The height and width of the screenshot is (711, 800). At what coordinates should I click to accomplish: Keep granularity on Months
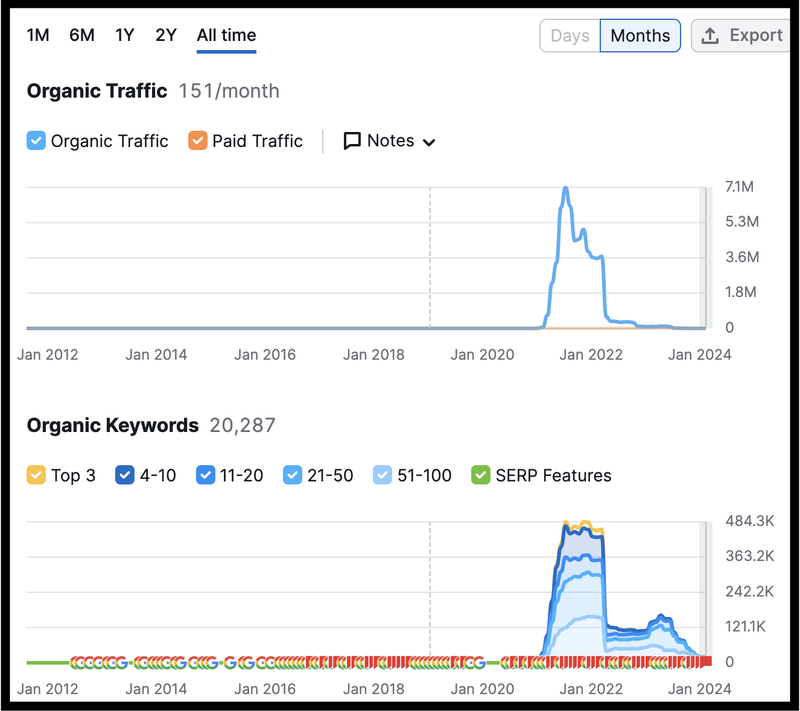click(x=639, y=35)
